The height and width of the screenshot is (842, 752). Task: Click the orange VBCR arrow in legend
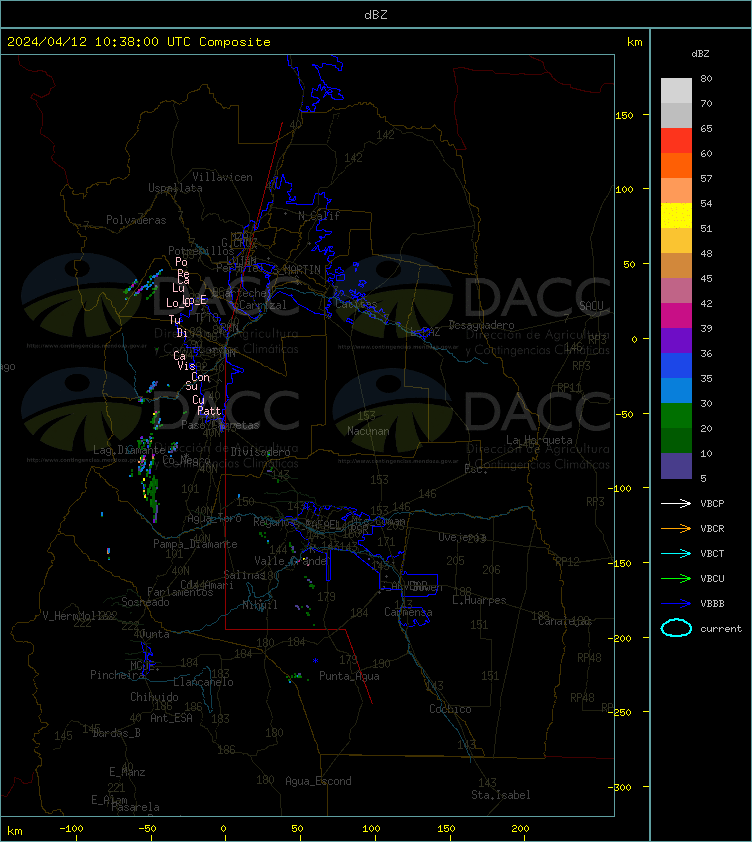[x=676, y=528]
